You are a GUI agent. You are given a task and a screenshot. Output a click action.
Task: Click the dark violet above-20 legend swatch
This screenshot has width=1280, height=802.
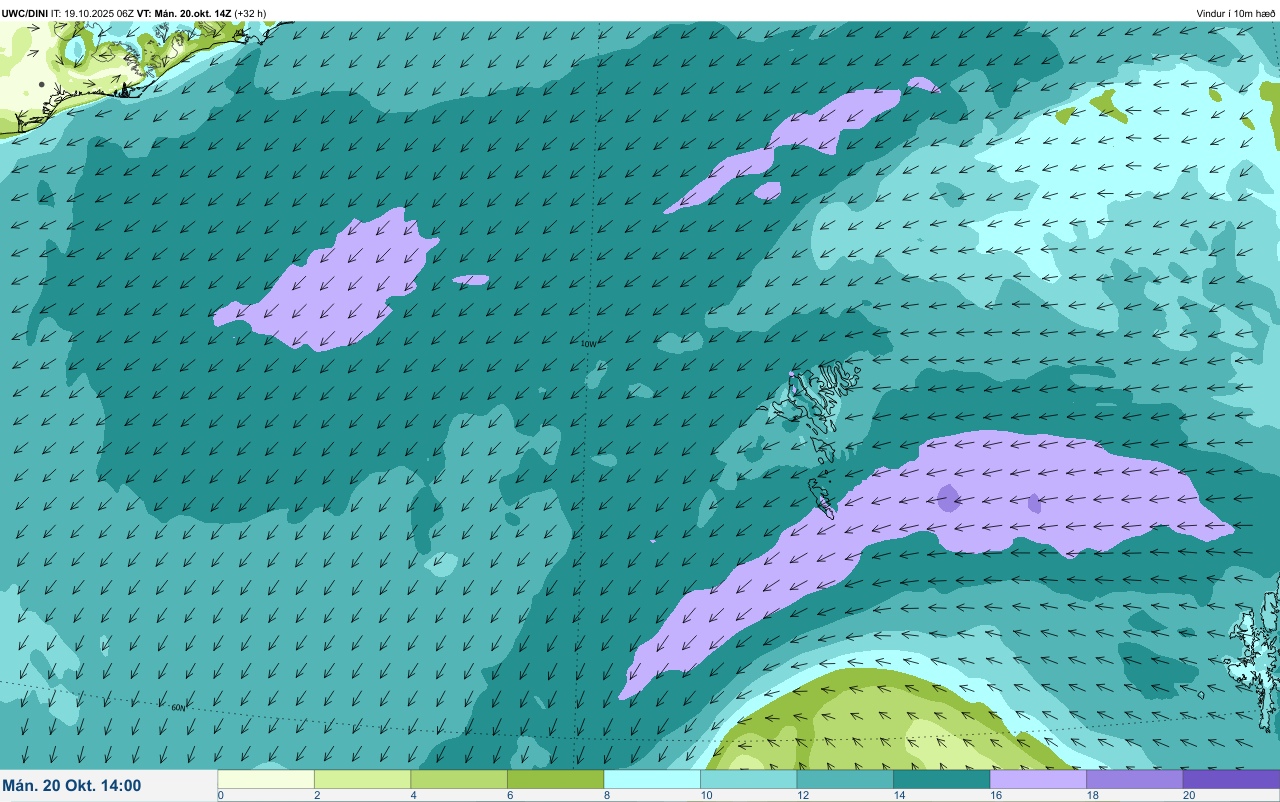(1231, 779)
